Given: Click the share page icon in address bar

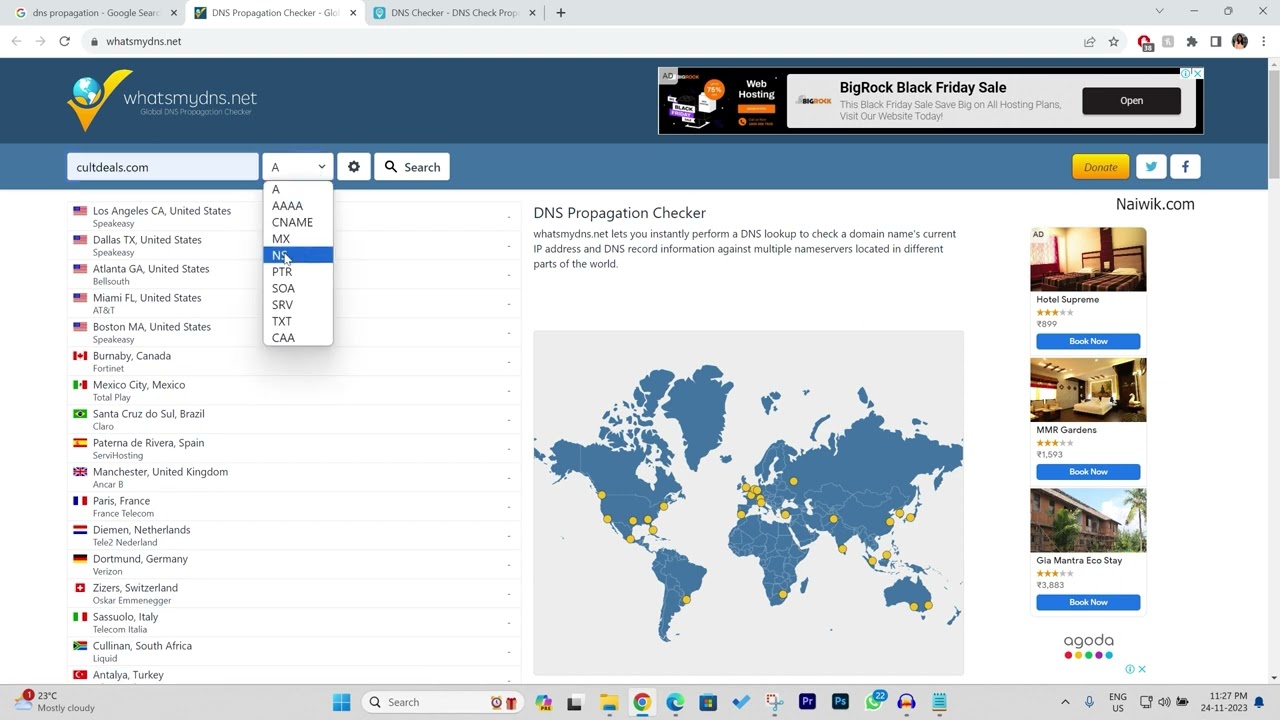Looking at the screenshot, I should pyautogui.click(x=1089, y=41).
